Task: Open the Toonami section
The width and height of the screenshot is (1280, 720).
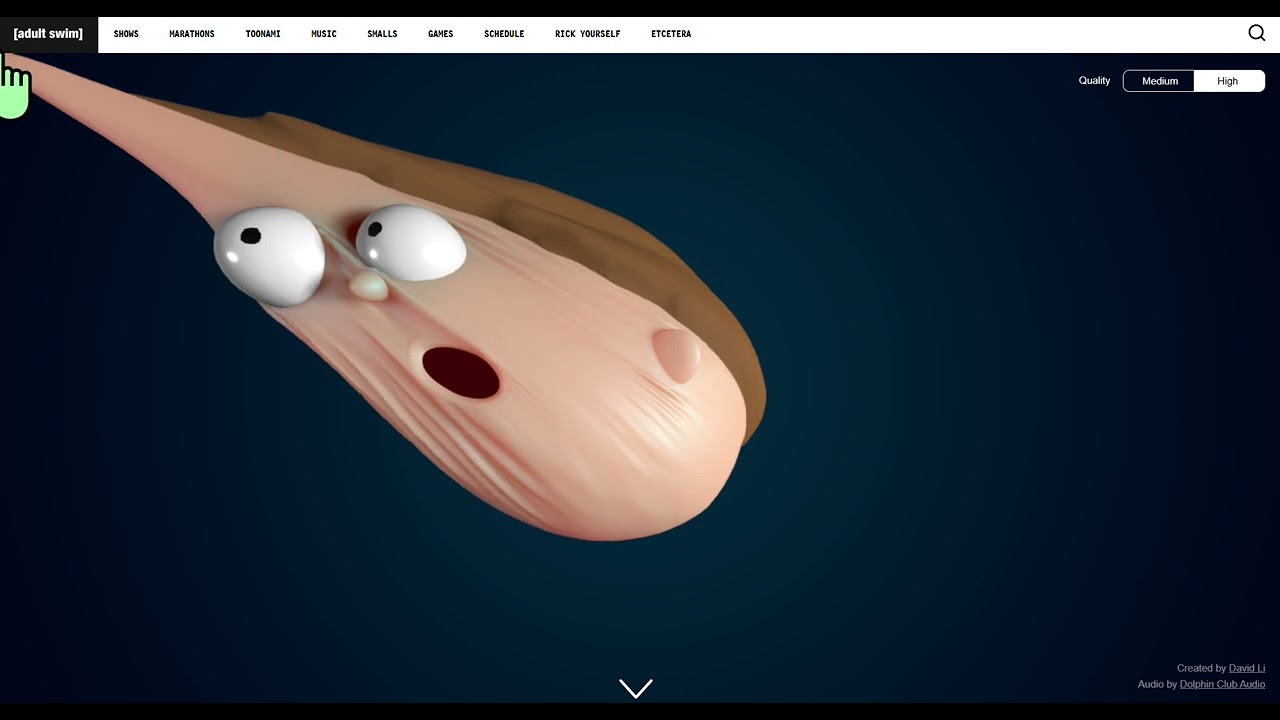Action: coord(263,34)
